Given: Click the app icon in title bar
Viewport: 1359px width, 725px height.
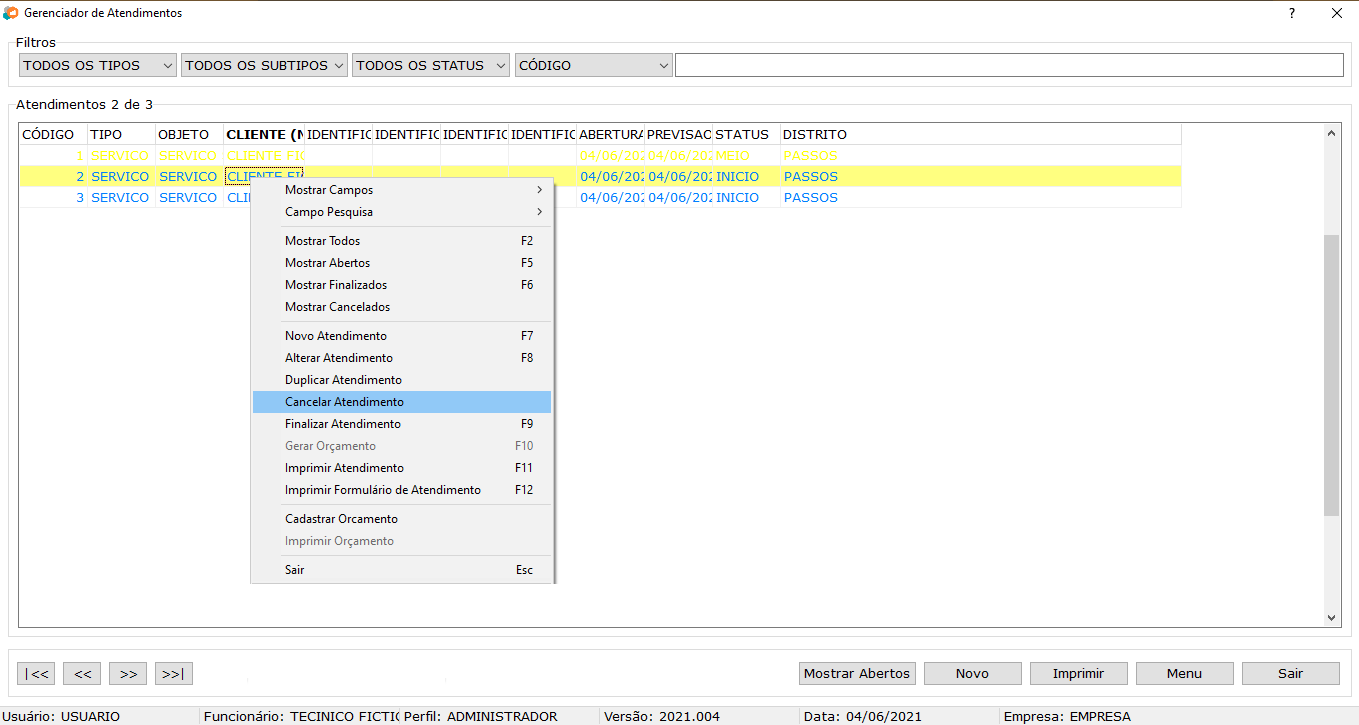Looking at the screenshot, I should (11, 14).
